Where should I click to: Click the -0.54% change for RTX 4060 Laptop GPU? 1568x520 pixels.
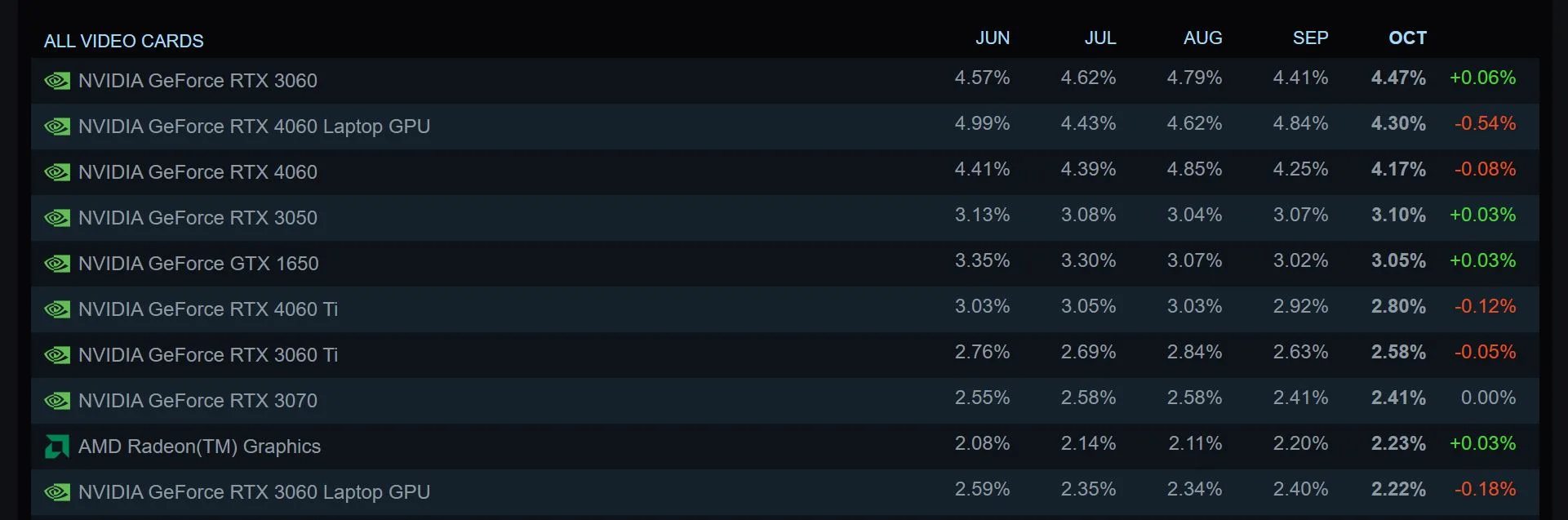pos(1484,124)
